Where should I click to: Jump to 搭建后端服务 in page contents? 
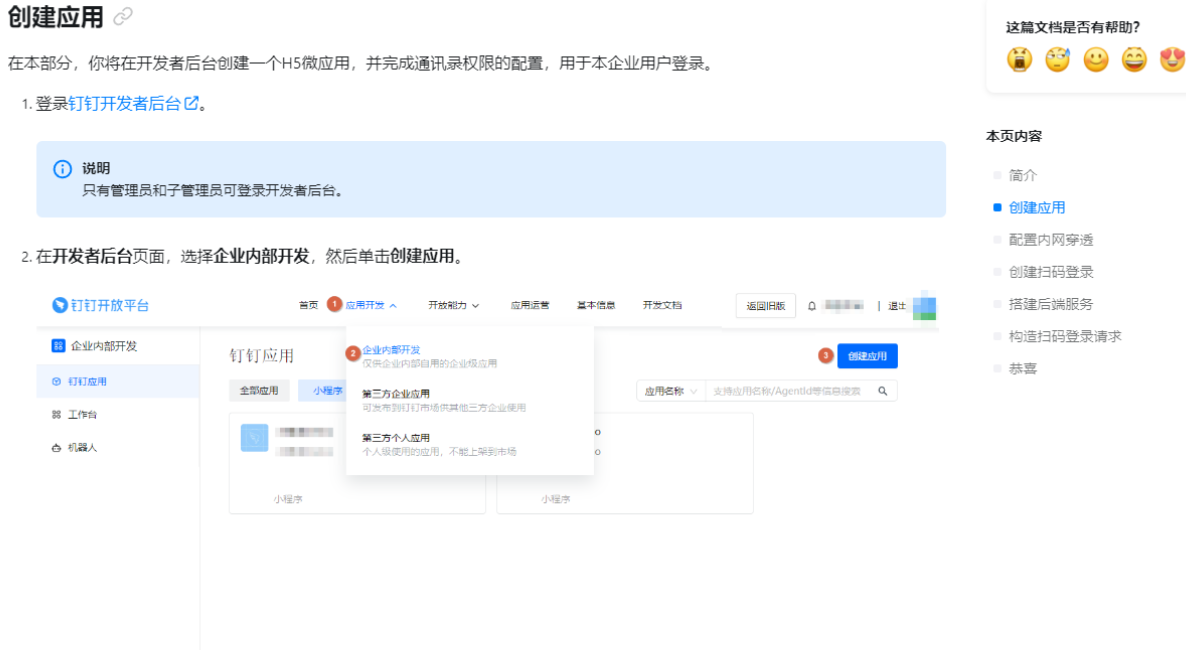pos(1051,304)
